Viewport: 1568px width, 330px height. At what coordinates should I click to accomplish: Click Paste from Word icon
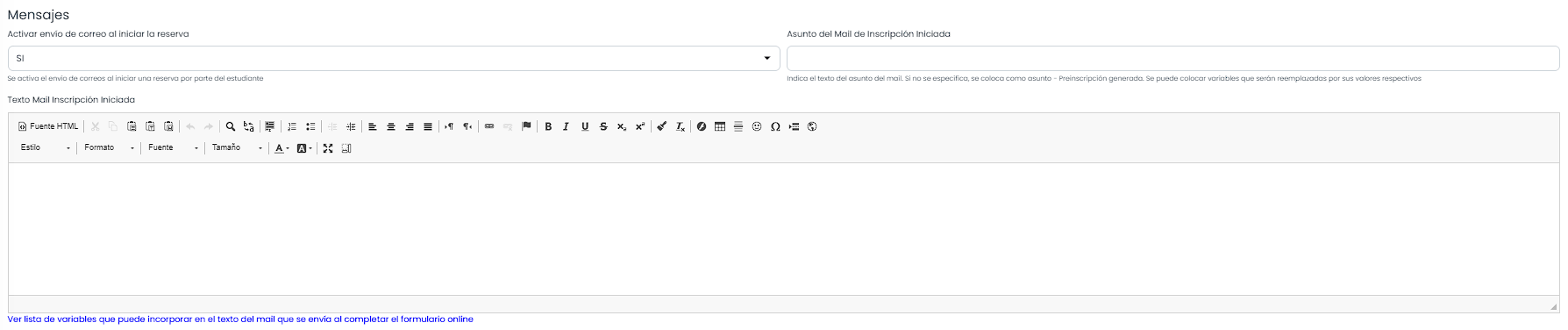coord(168,126)
